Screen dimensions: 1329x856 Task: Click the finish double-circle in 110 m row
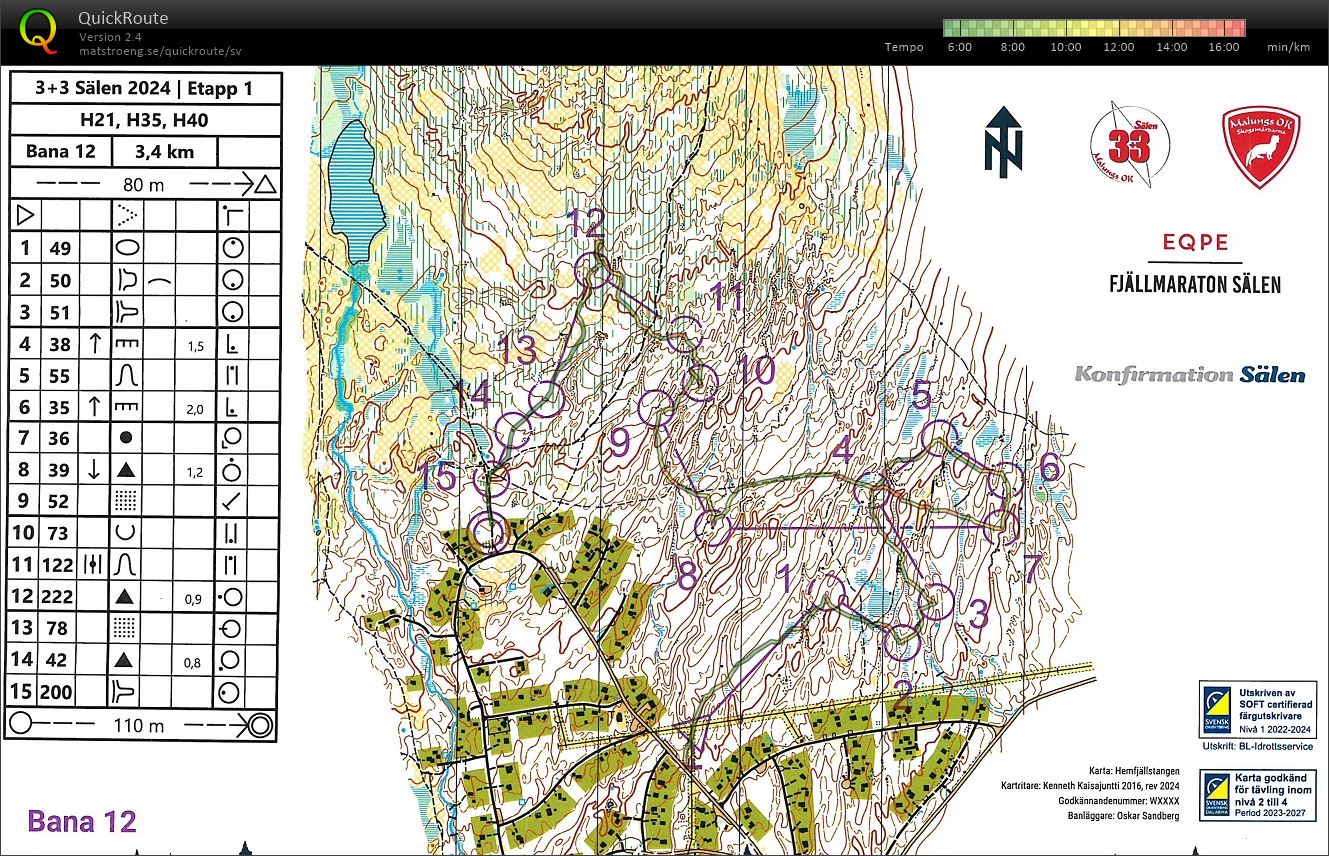tap(261, 725)
